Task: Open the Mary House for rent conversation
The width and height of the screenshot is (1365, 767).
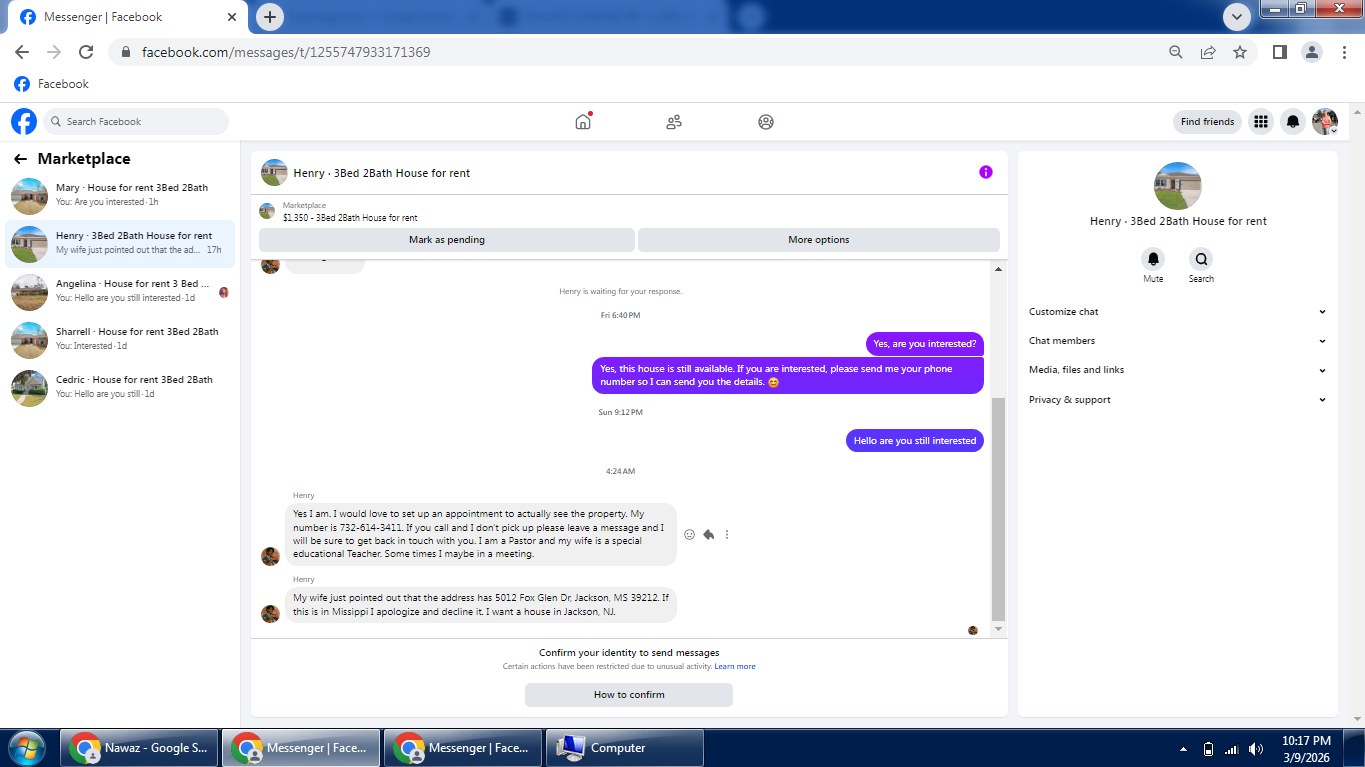Action: 120,195
